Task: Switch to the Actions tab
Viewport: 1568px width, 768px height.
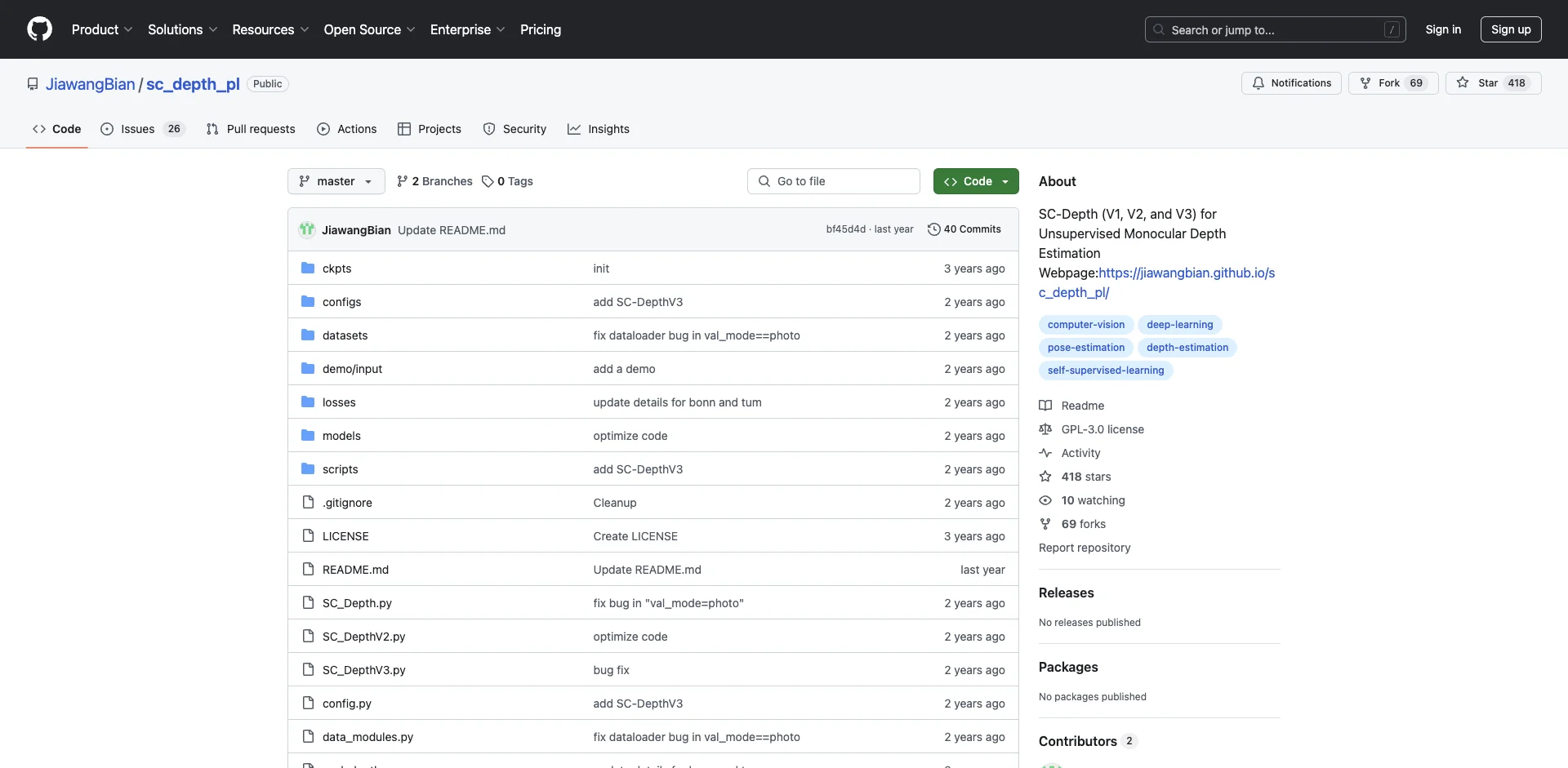Action: pyautogui.click(x=347, y=129)
